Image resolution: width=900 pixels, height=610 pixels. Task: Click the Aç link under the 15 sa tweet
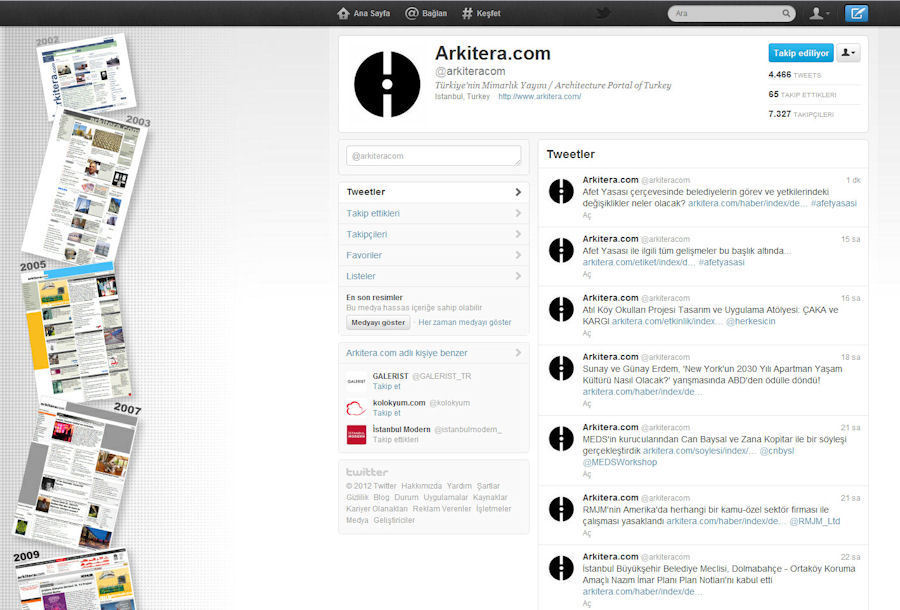[587, 274]
